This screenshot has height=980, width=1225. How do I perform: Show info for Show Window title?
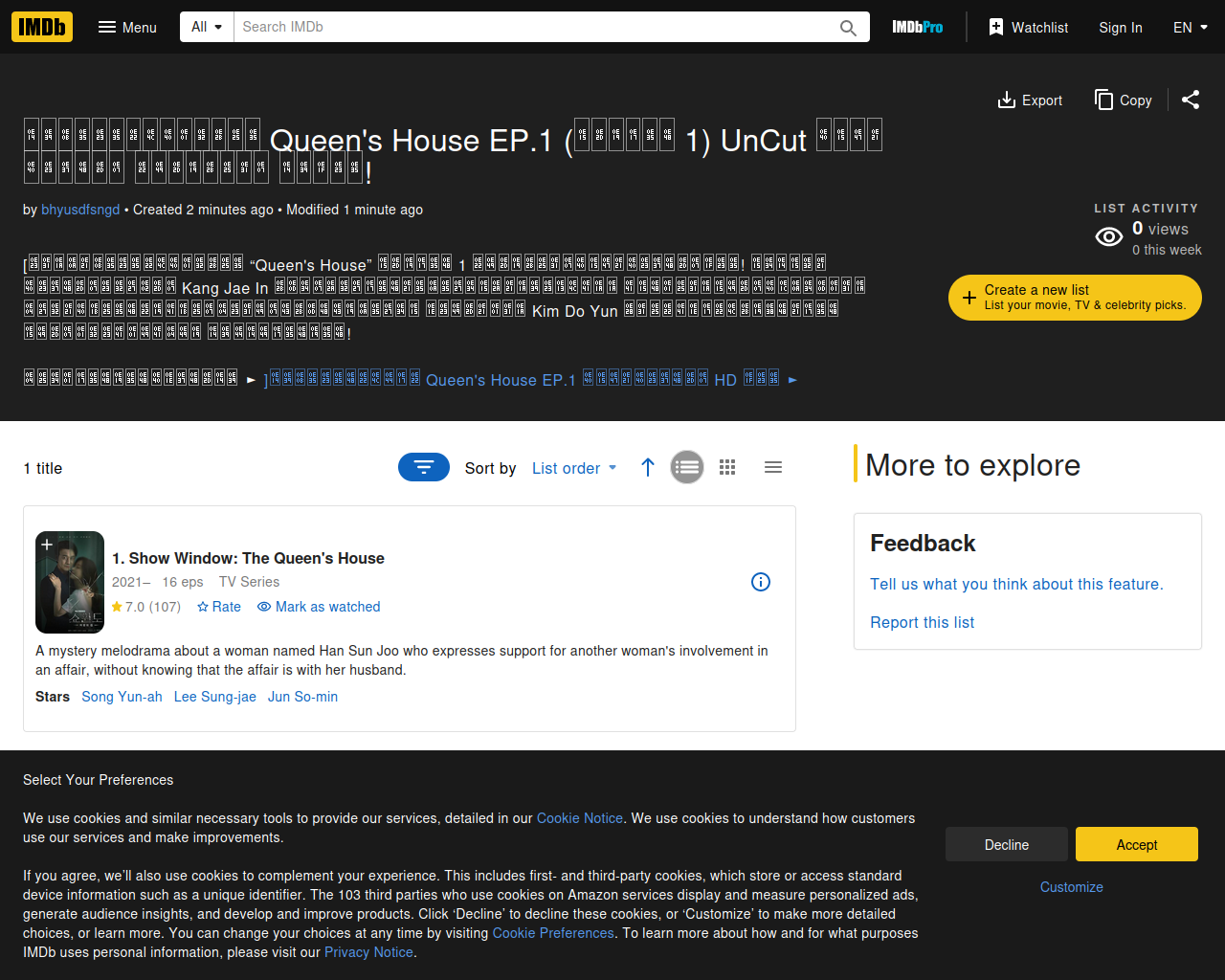(x=761, y=582)
